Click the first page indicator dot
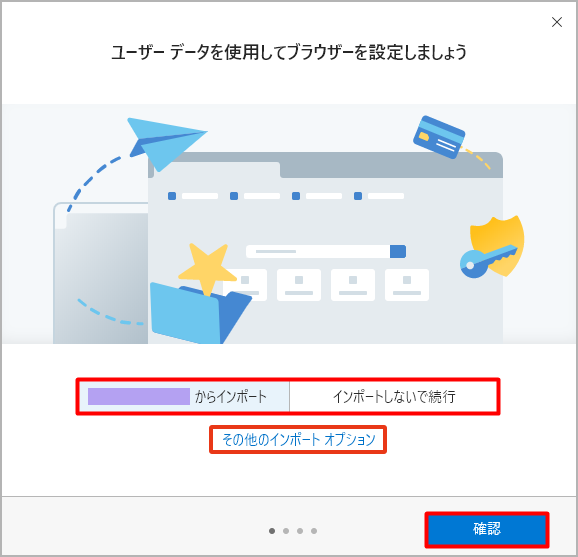Viewport: 578px width, 557px height. coord(272,531)
